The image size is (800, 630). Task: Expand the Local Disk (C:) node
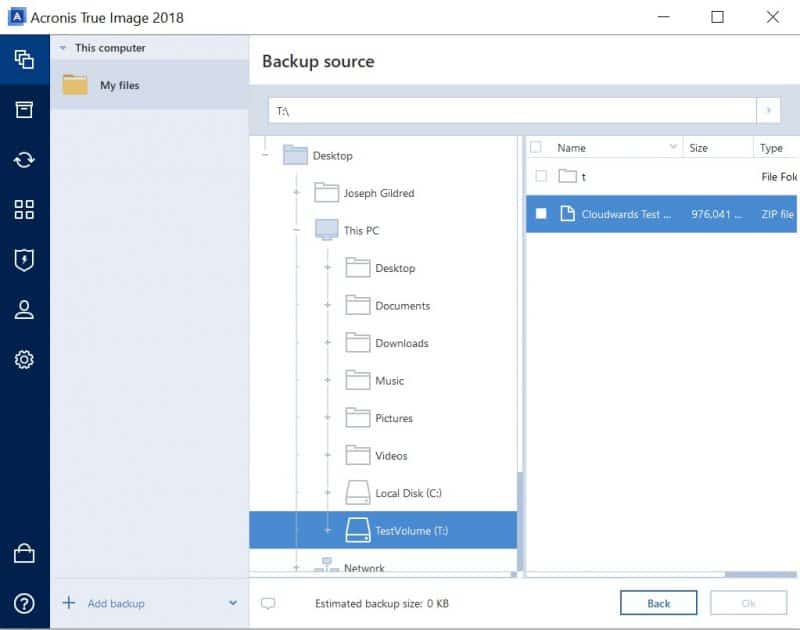[x=328, y=493]
